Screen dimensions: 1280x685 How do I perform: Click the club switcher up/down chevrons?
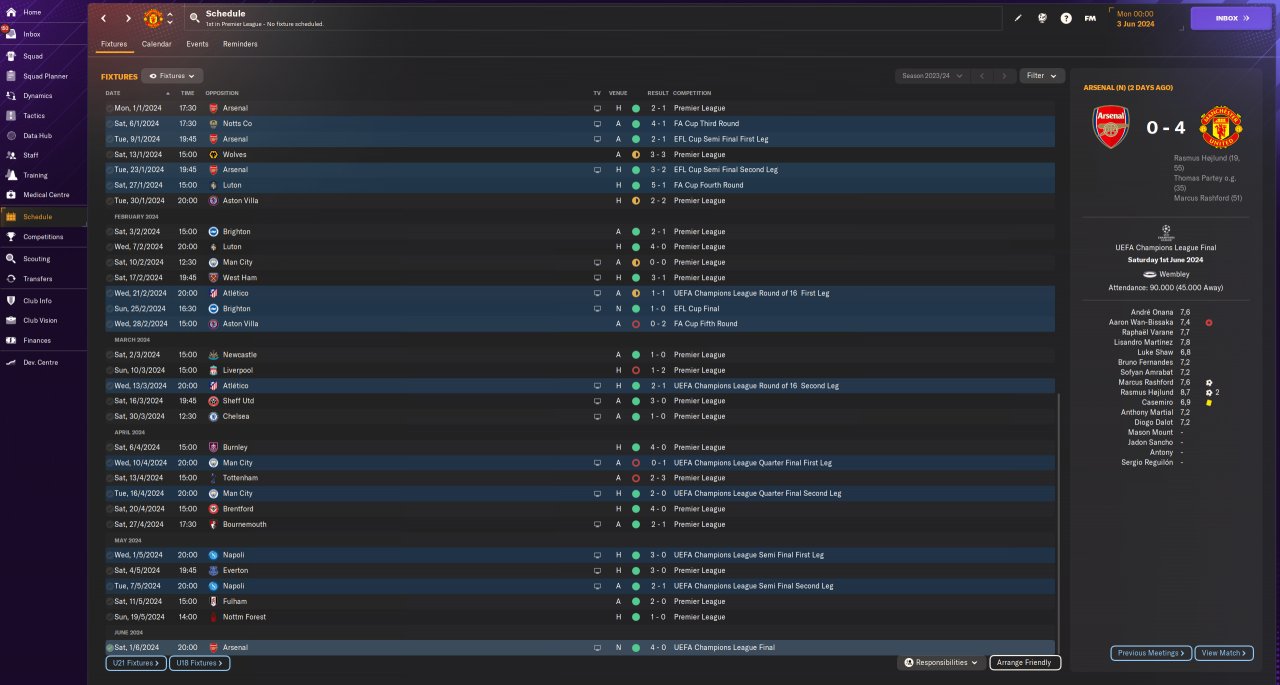[x=170, y=18]
